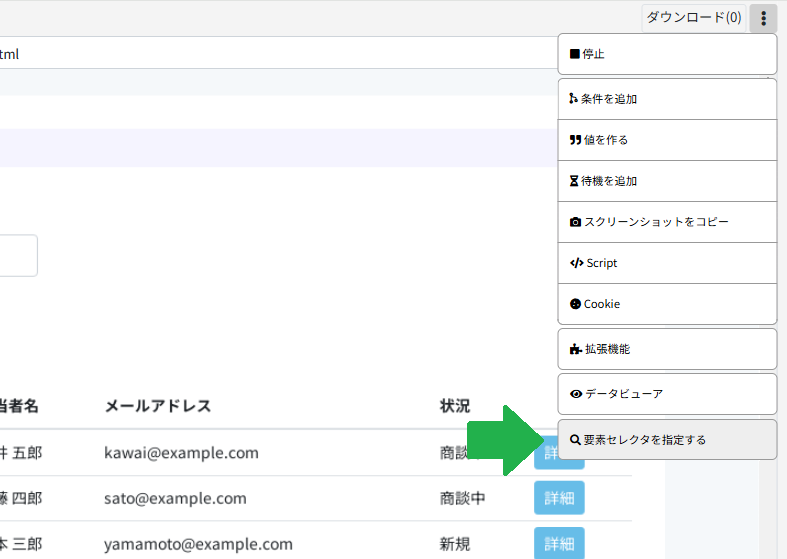Click the partially visible input box on left
This screenshot has height=559, width=787.
click(19, 255)
